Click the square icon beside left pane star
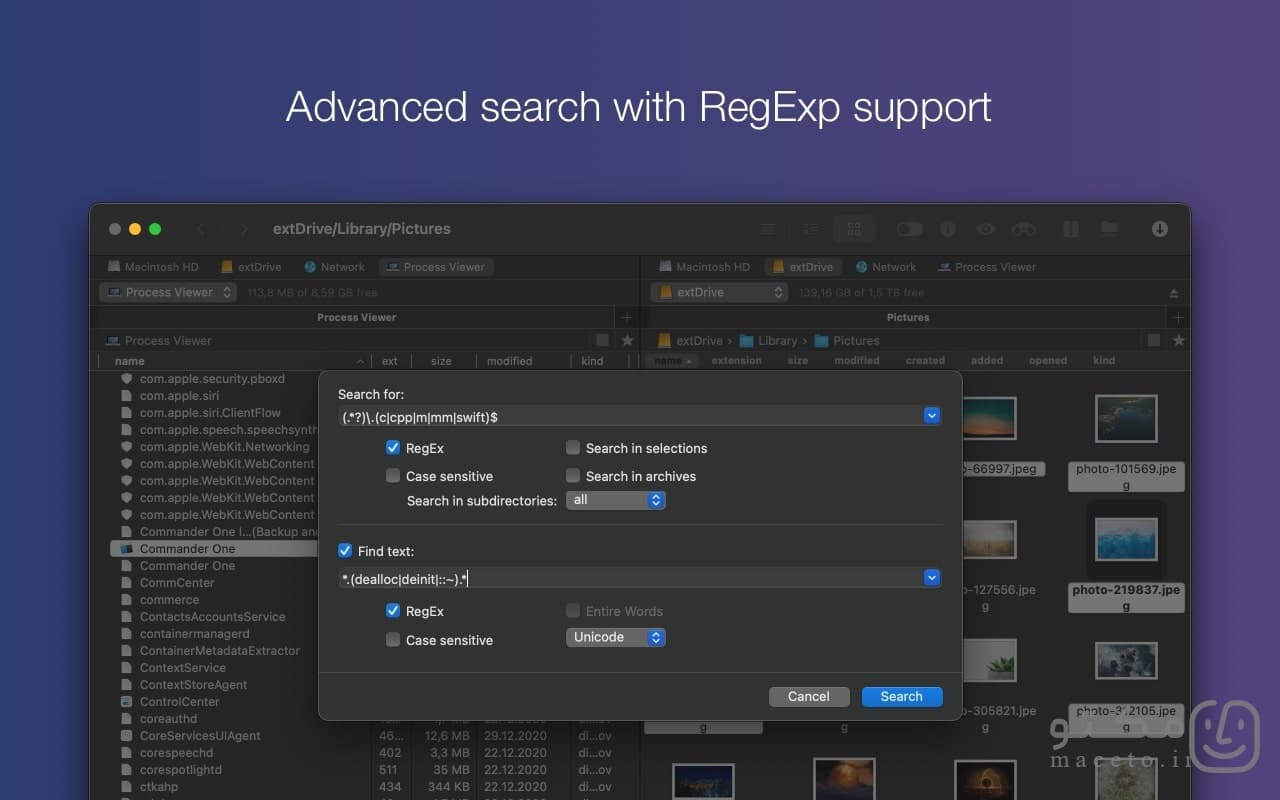This screenshot has height=800, width=1280. (602, 340)
